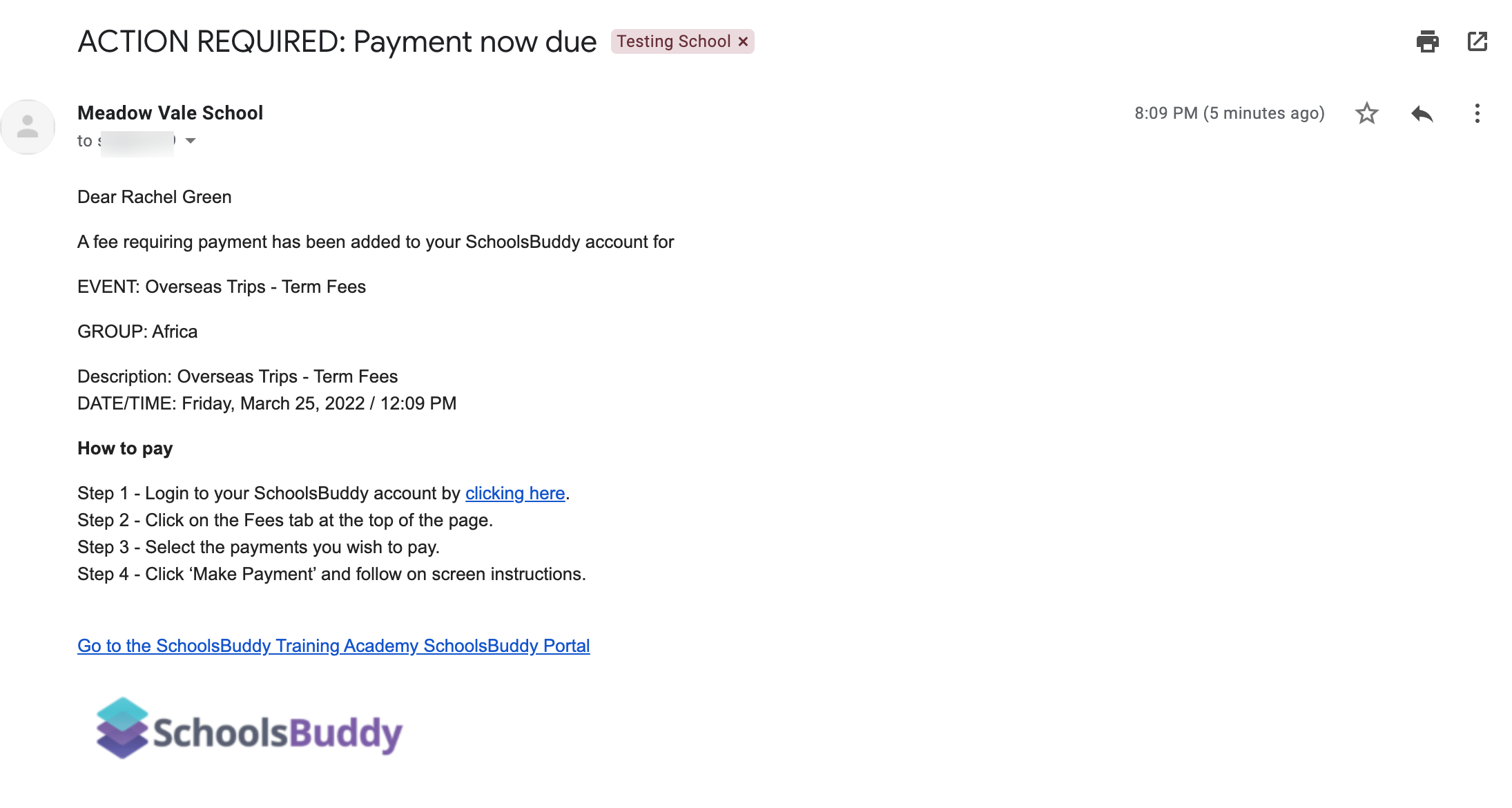1512x808 pixels.
Task: Click the 'How to pay' heading
Action: click(125, 448)
